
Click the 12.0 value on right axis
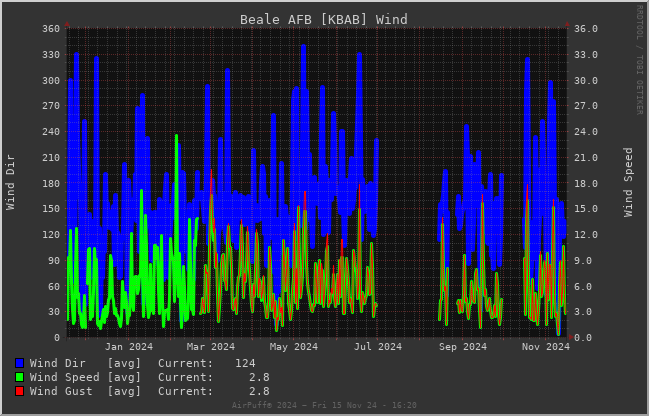586,235
